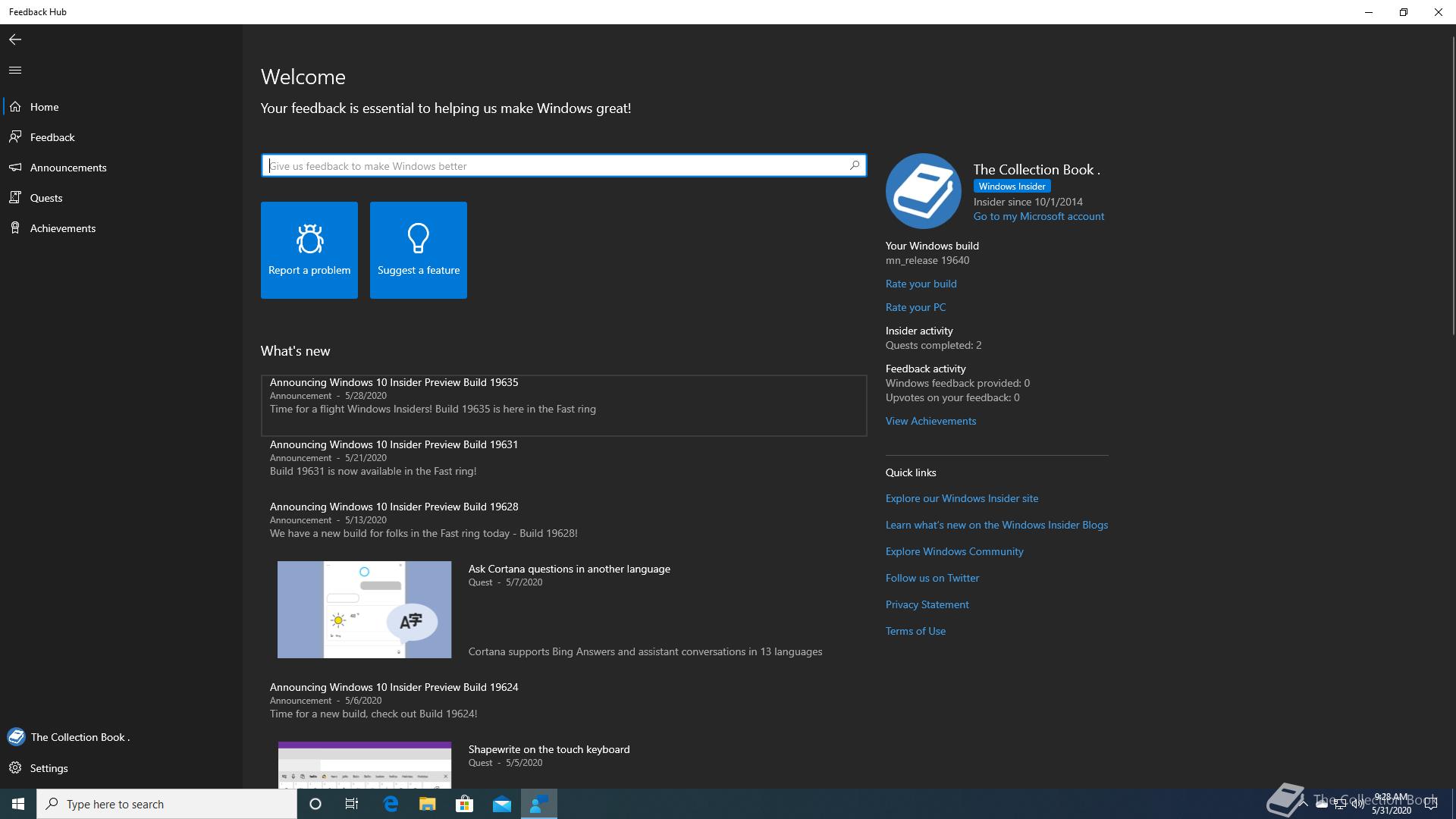
Task: Open Cortana from the taskbar
Action: tap(315, 804)
